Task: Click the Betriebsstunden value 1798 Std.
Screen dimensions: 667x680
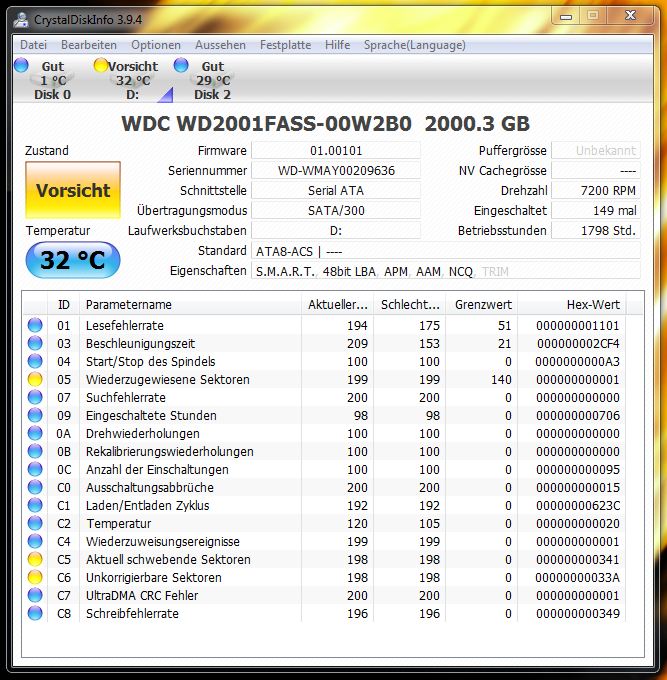Action: coord(596,230)
